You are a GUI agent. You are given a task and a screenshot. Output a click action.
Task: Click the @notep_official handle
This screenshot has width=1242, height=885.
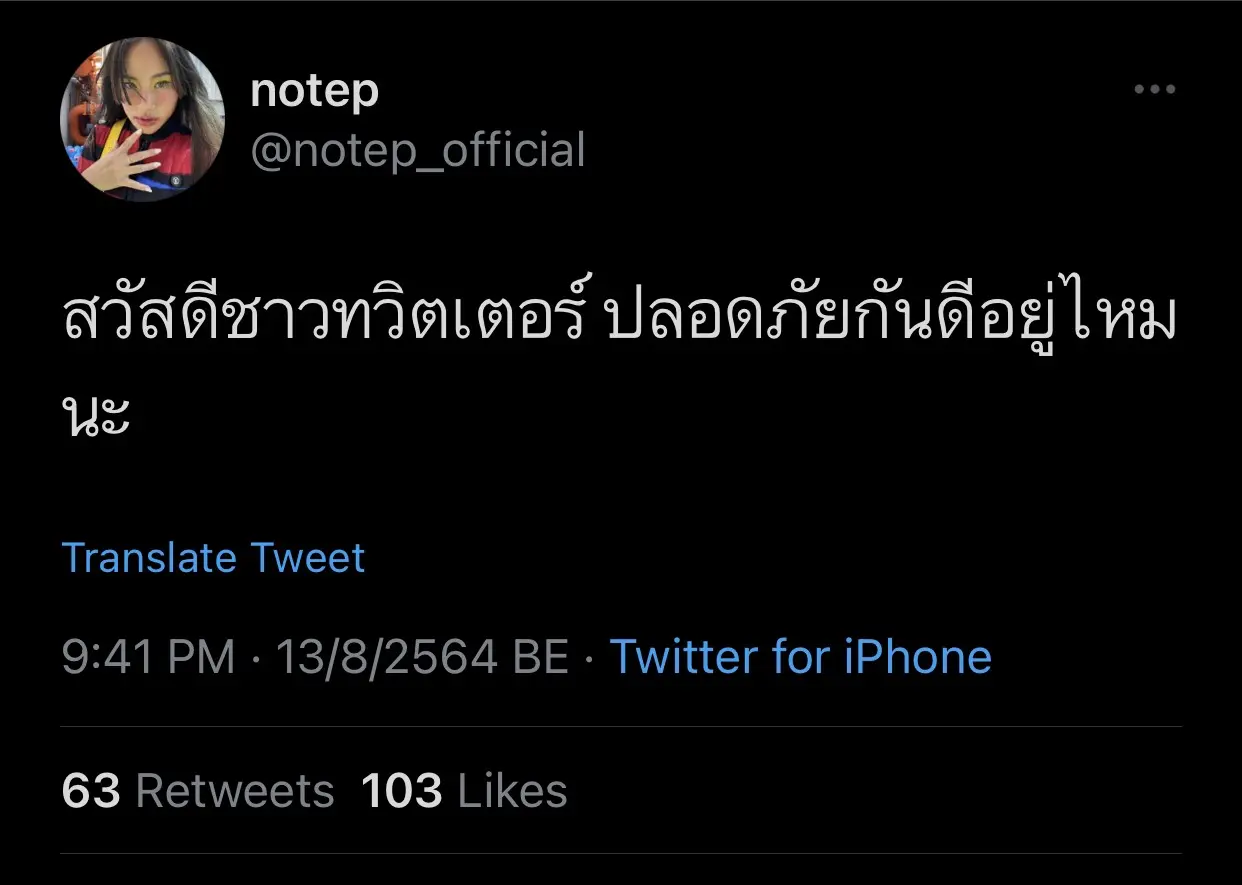point(417,151)
